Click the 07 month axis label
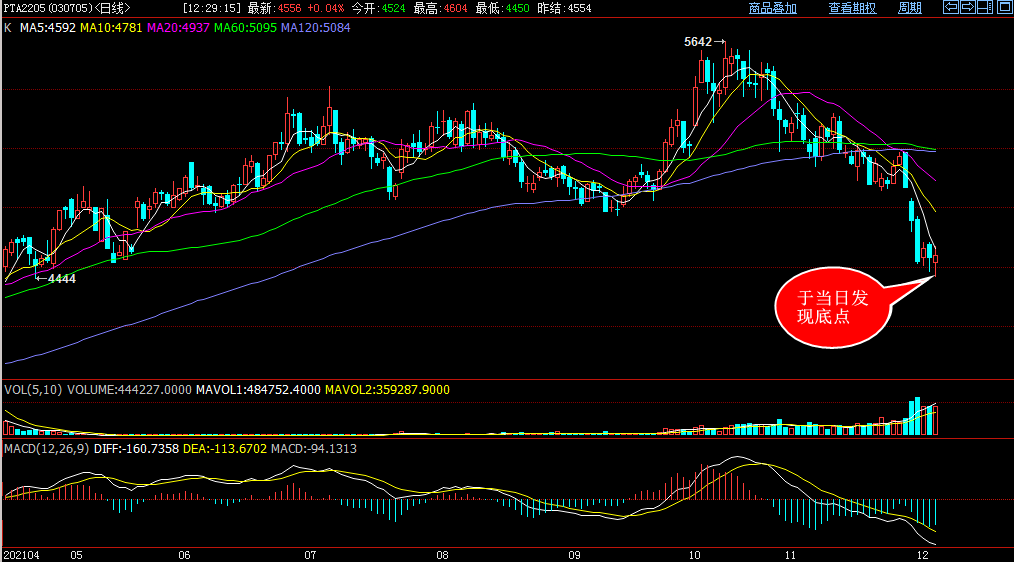 tap(310, 556)
